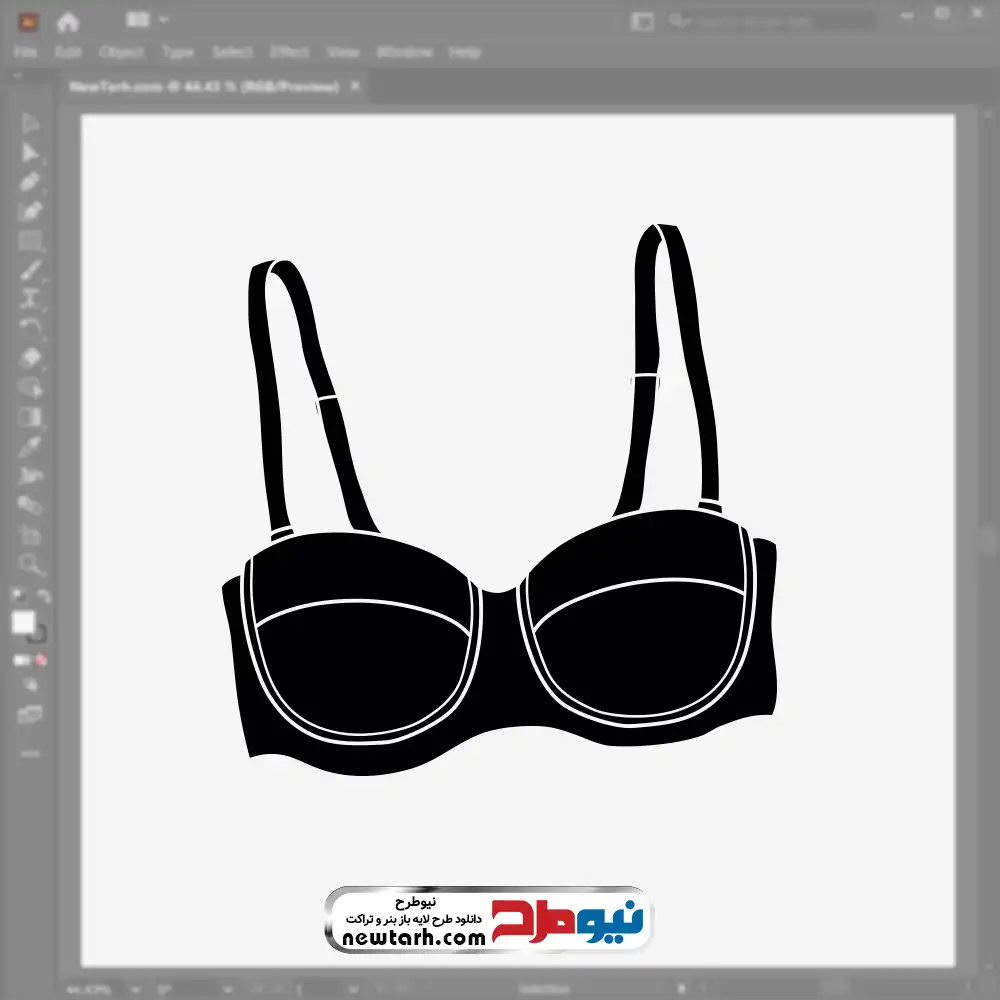Image resolution: width=1000 pixels, height=1000 pixels.
Task: Open the Effect menu
Action: tap(289, 52)
